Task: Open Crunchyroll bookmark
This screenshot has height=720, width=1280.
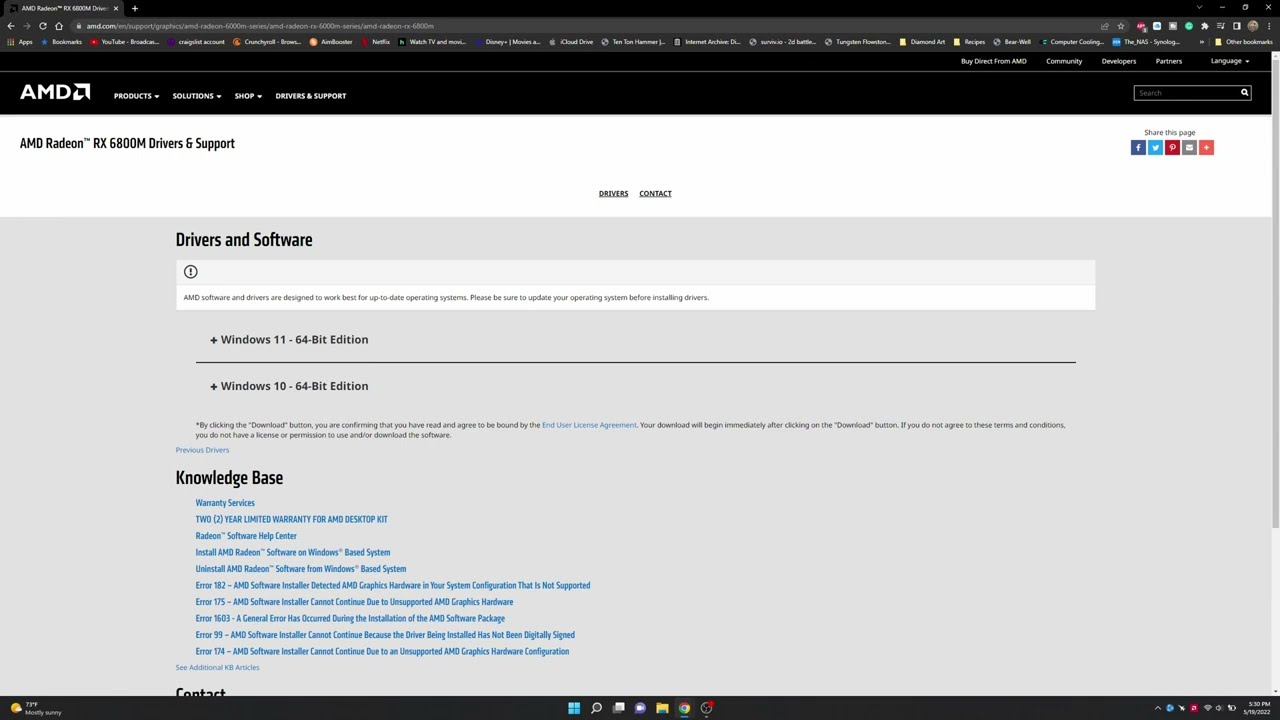Action: pos(267,42)
